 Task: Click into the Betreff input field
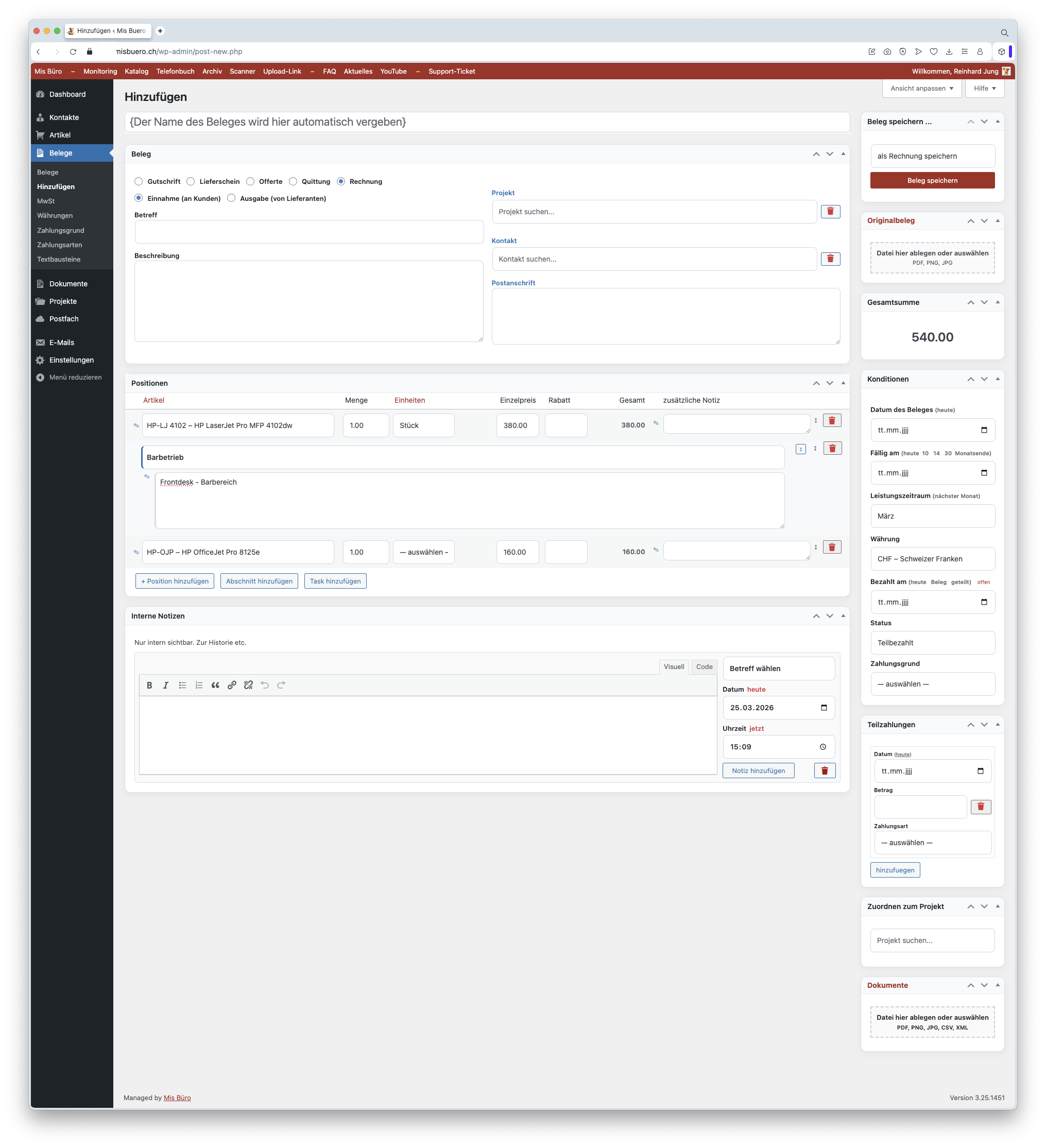tap(309, 232)
